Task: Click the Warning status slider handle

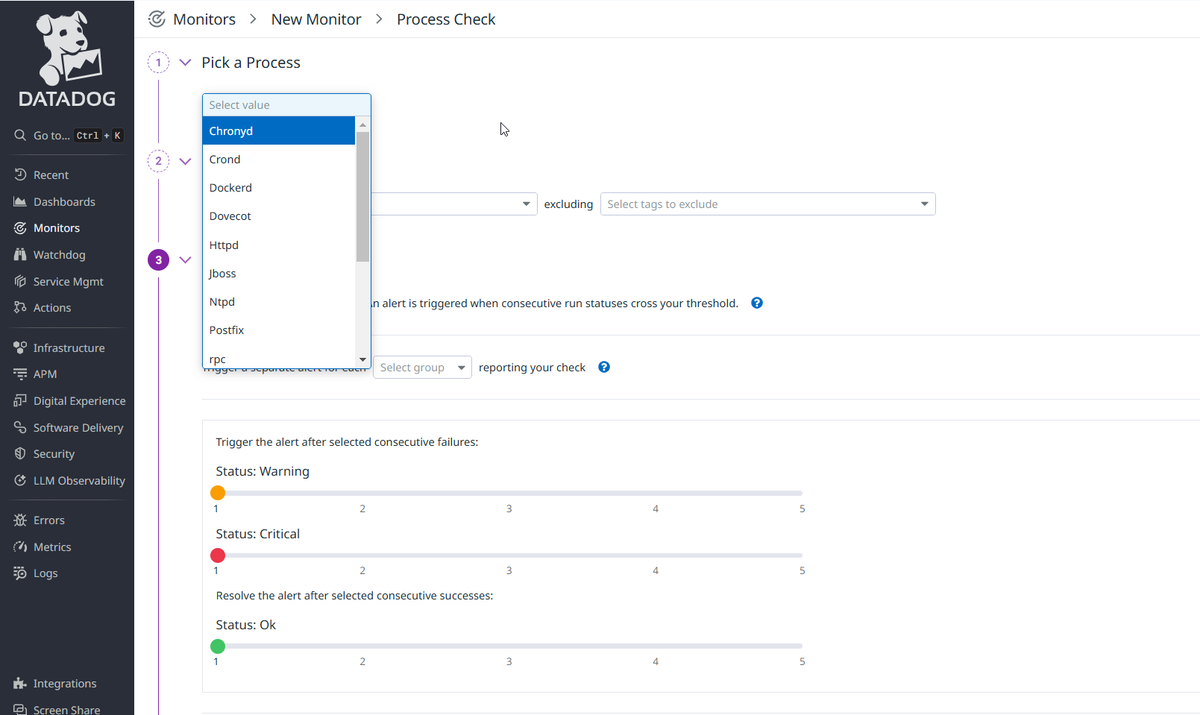Action: point(218,493)
